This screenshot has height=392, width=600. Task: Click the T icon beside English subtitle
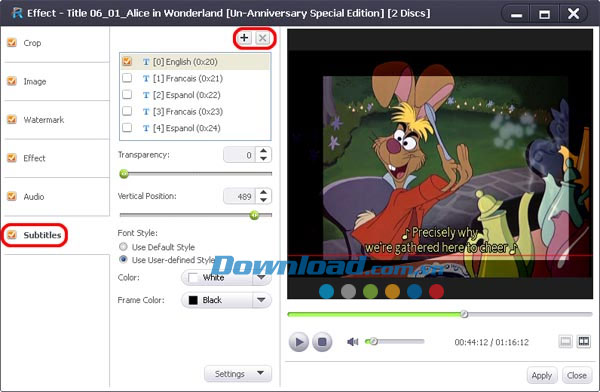pyautogui.click(x=146, y=62)
